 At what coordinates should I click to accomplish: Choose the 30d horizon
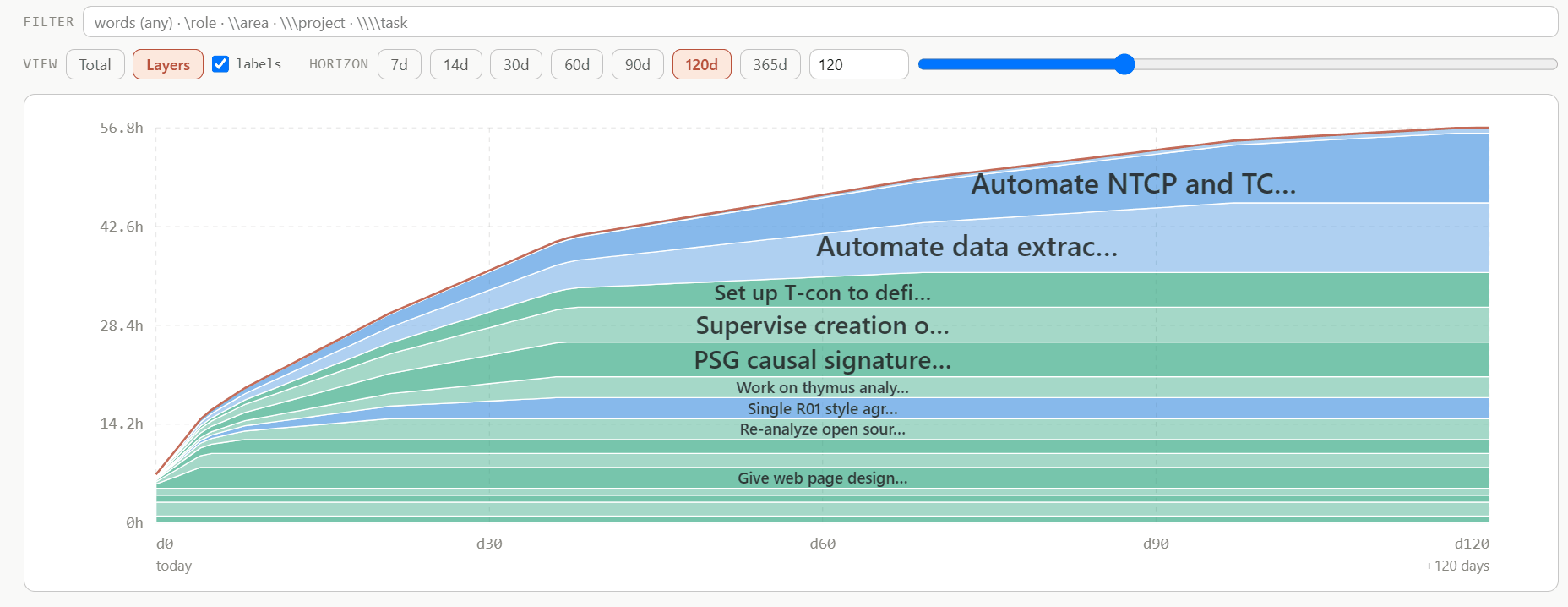[516, 64]
